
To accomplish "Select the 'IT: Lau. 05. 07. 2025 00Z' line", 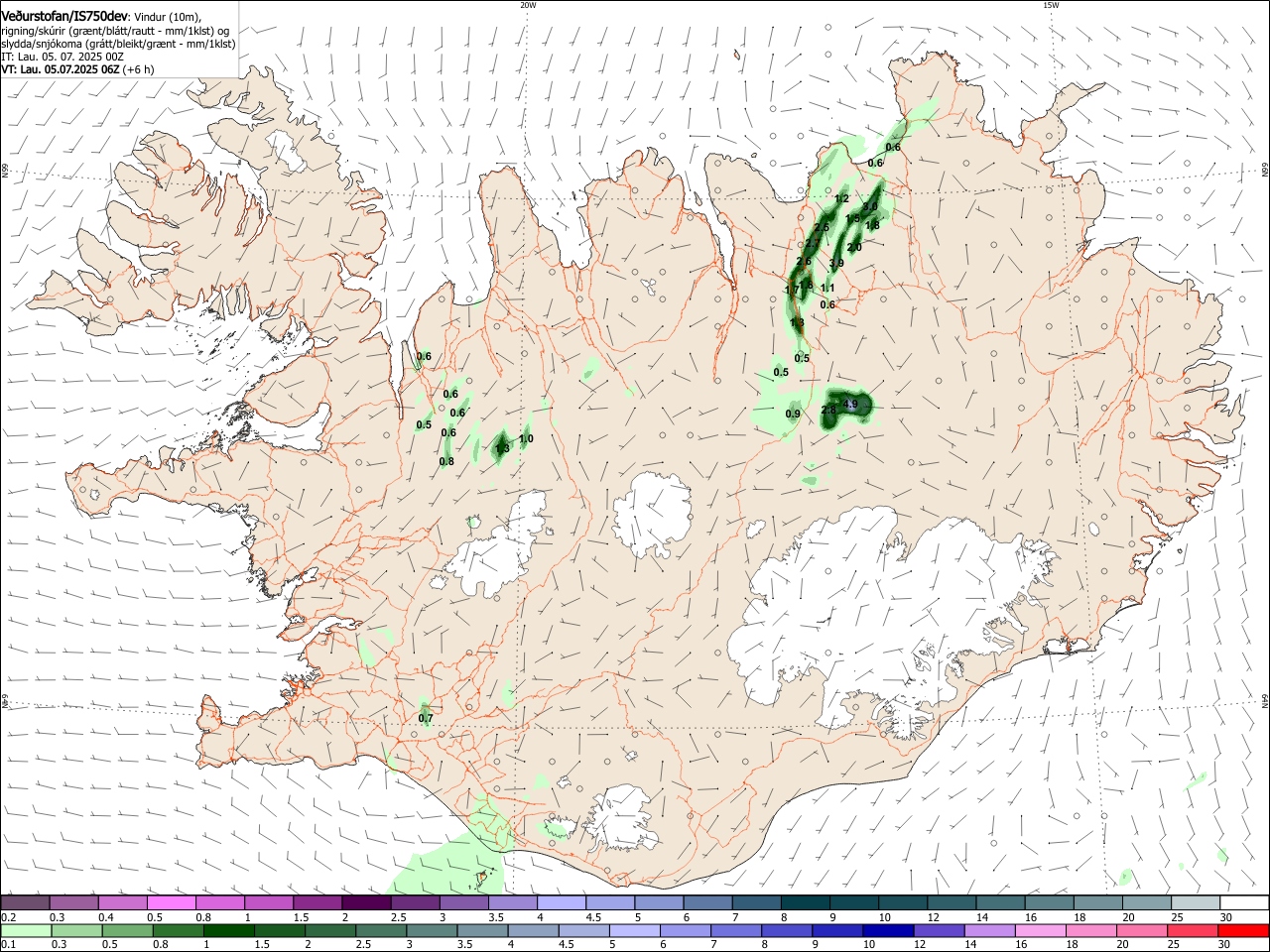I will 63,57.
